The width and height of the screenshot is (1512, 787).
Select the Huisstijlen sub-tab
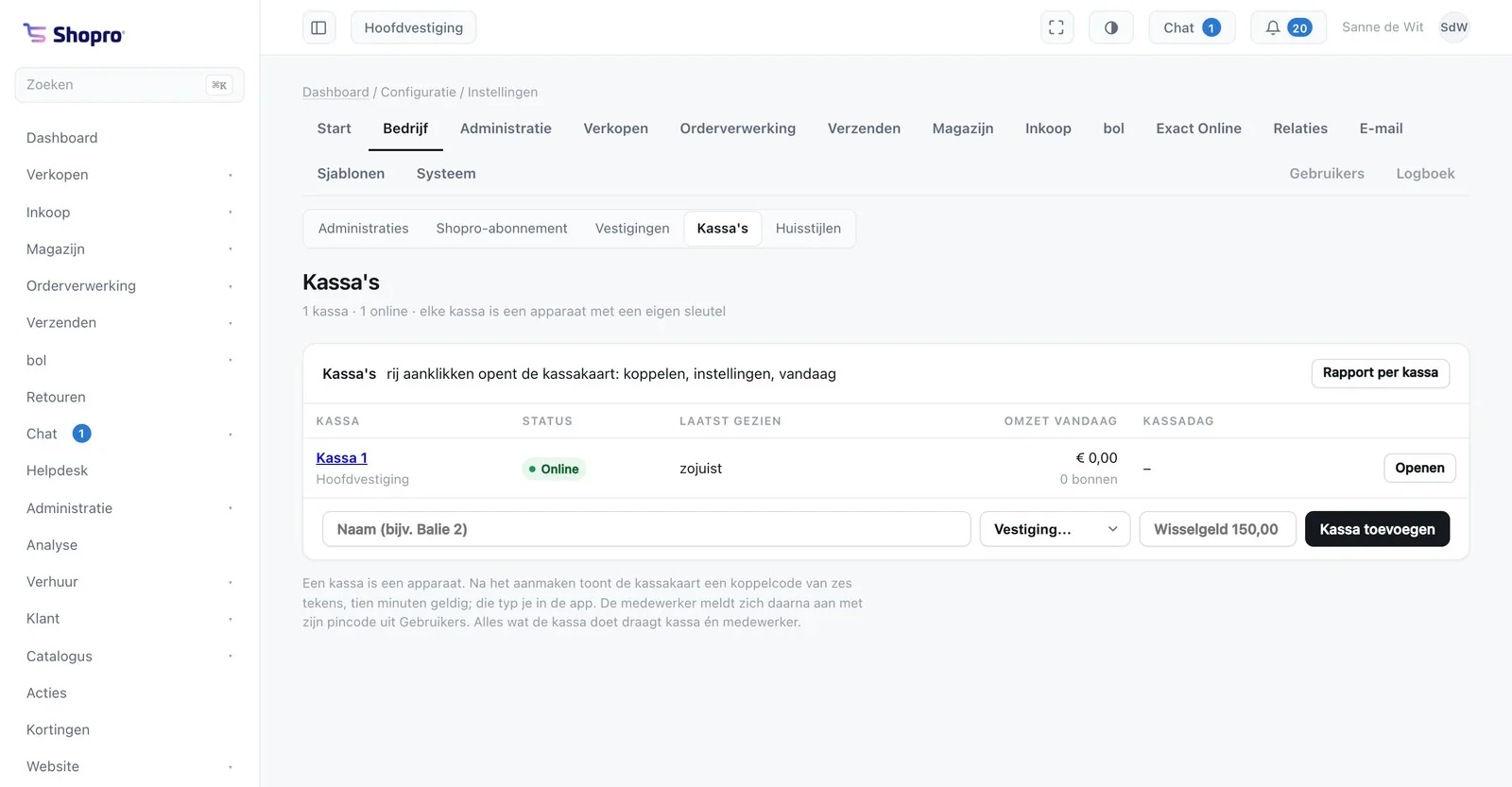pos(808,229)
